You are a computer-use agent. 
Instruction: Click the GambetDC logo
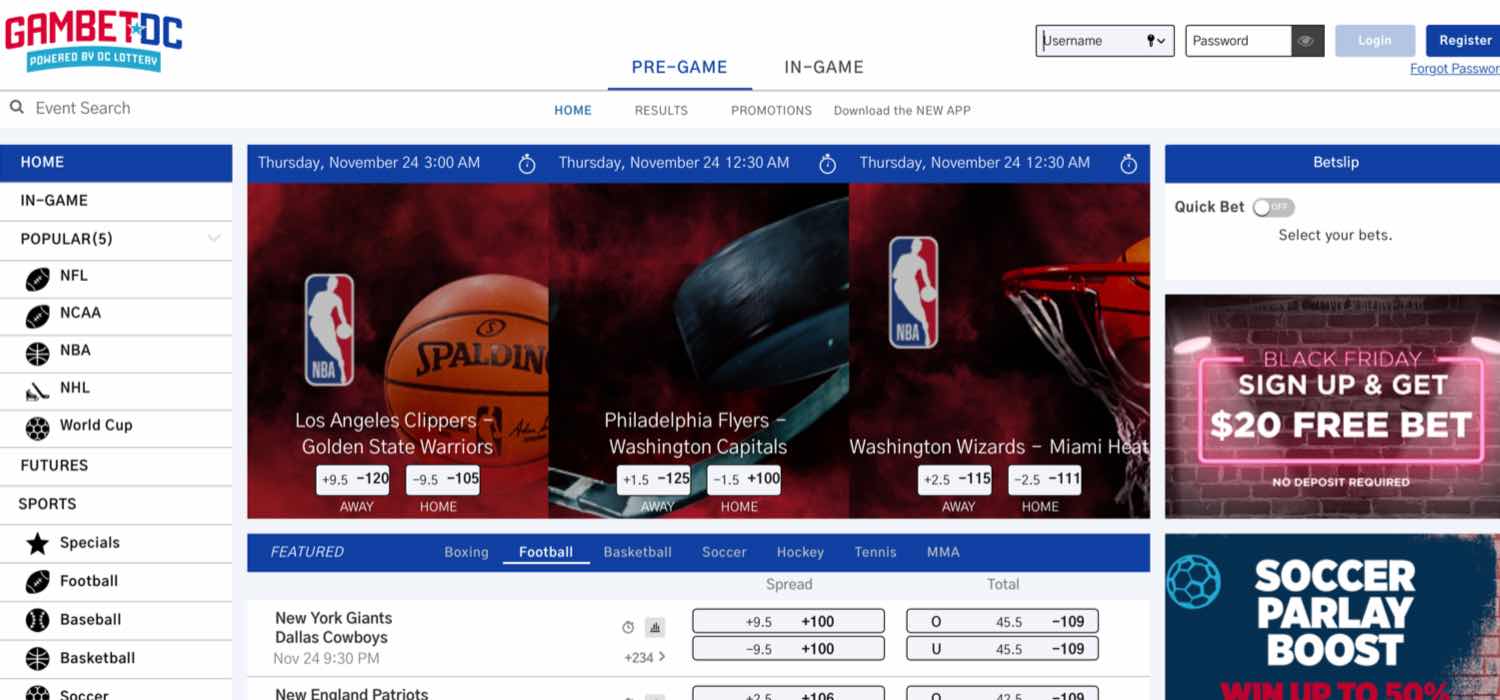click(x=94, y=40)
